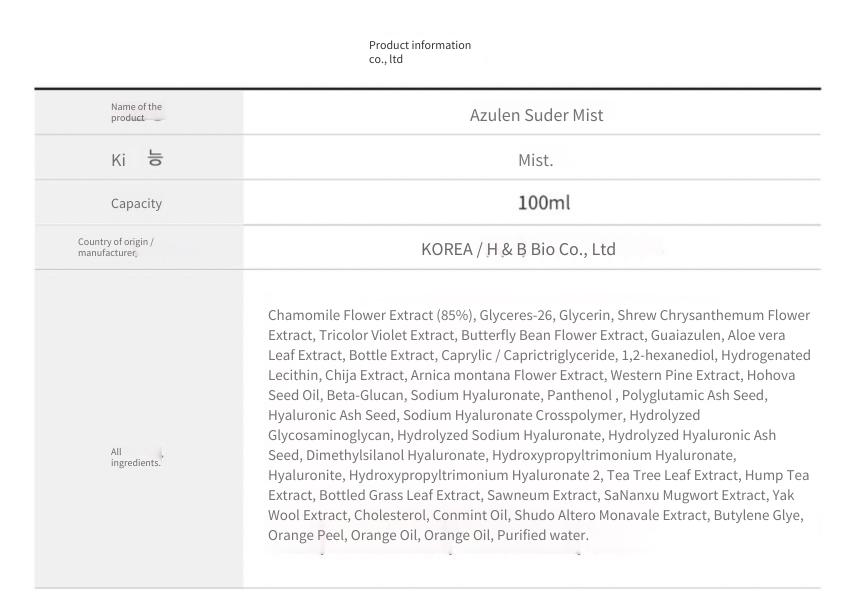Click 'Sodium Hyaluronate Crosspolymer' ingredient text
Screen dimensions: 860x613
[513, 415]
